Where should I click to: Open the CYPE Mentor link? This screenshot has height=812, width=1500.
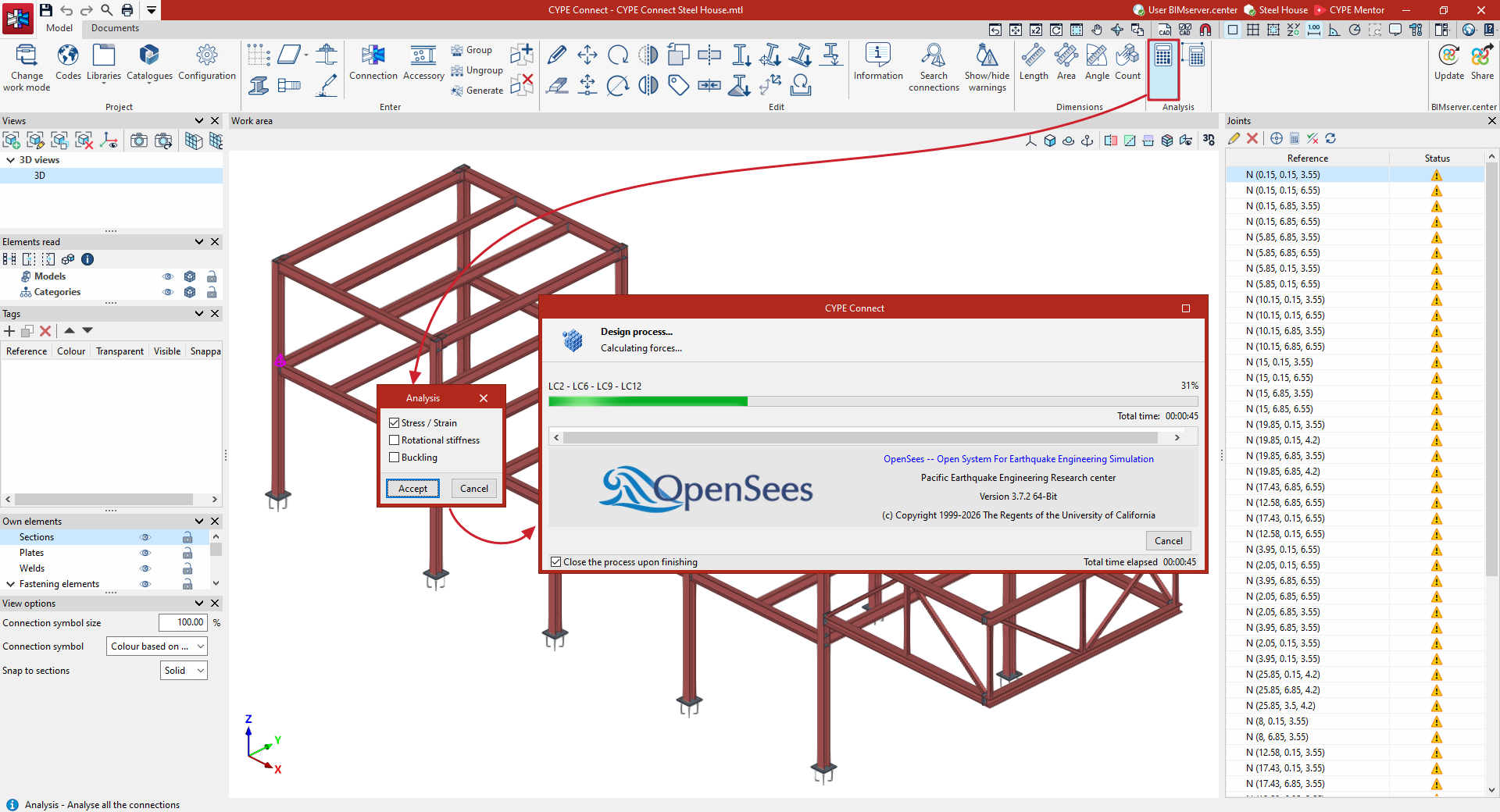coord(1350,10)
